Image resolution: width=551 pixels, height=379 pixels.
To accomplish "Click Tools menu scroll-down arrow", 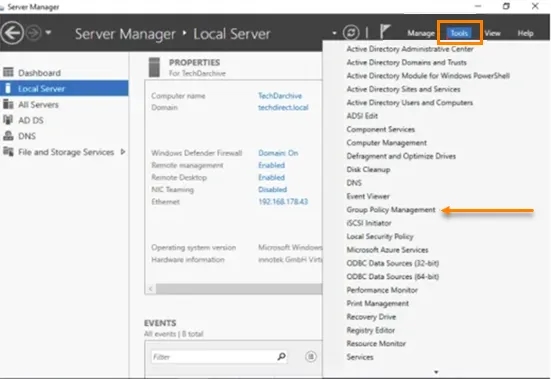I will (436, 372).
